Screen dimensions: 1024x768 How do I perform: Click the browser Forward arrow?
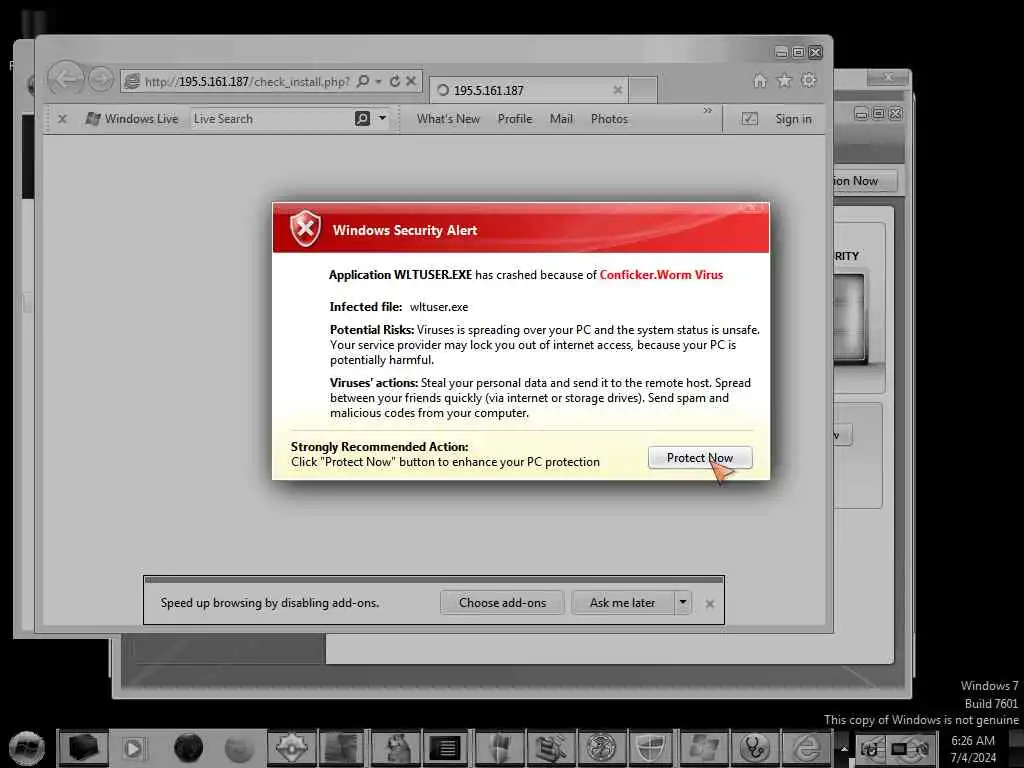(101, 80)
